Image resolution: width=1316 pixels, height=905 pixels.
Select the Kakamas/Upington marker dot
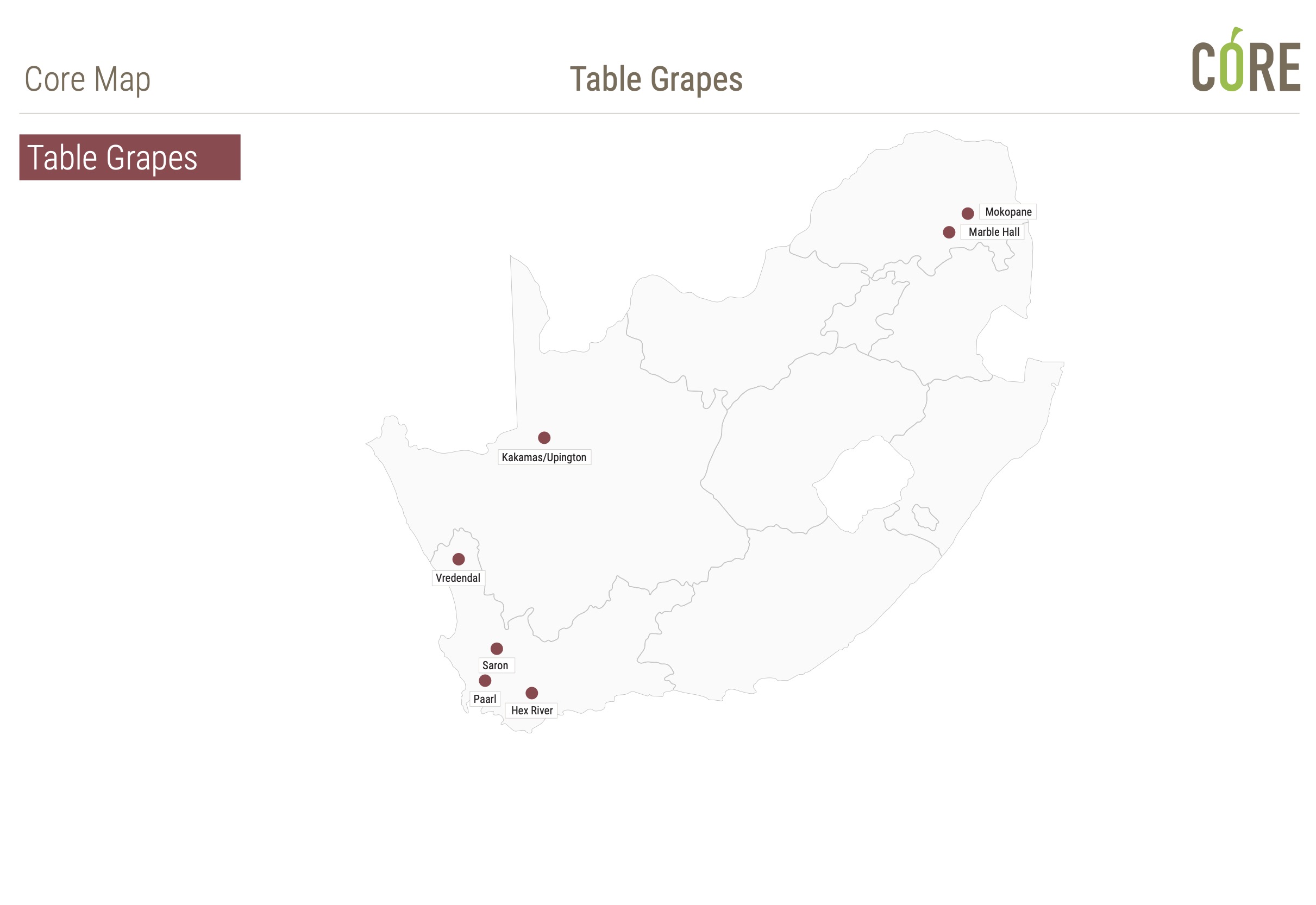pos(544,438)
